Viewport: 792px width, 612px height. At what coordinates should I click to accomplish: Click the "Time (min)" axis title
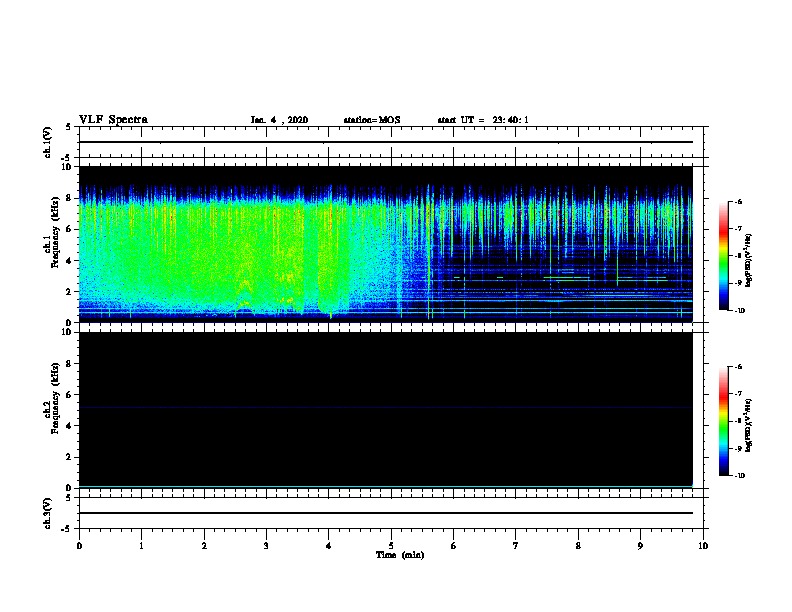click(400, 555)
